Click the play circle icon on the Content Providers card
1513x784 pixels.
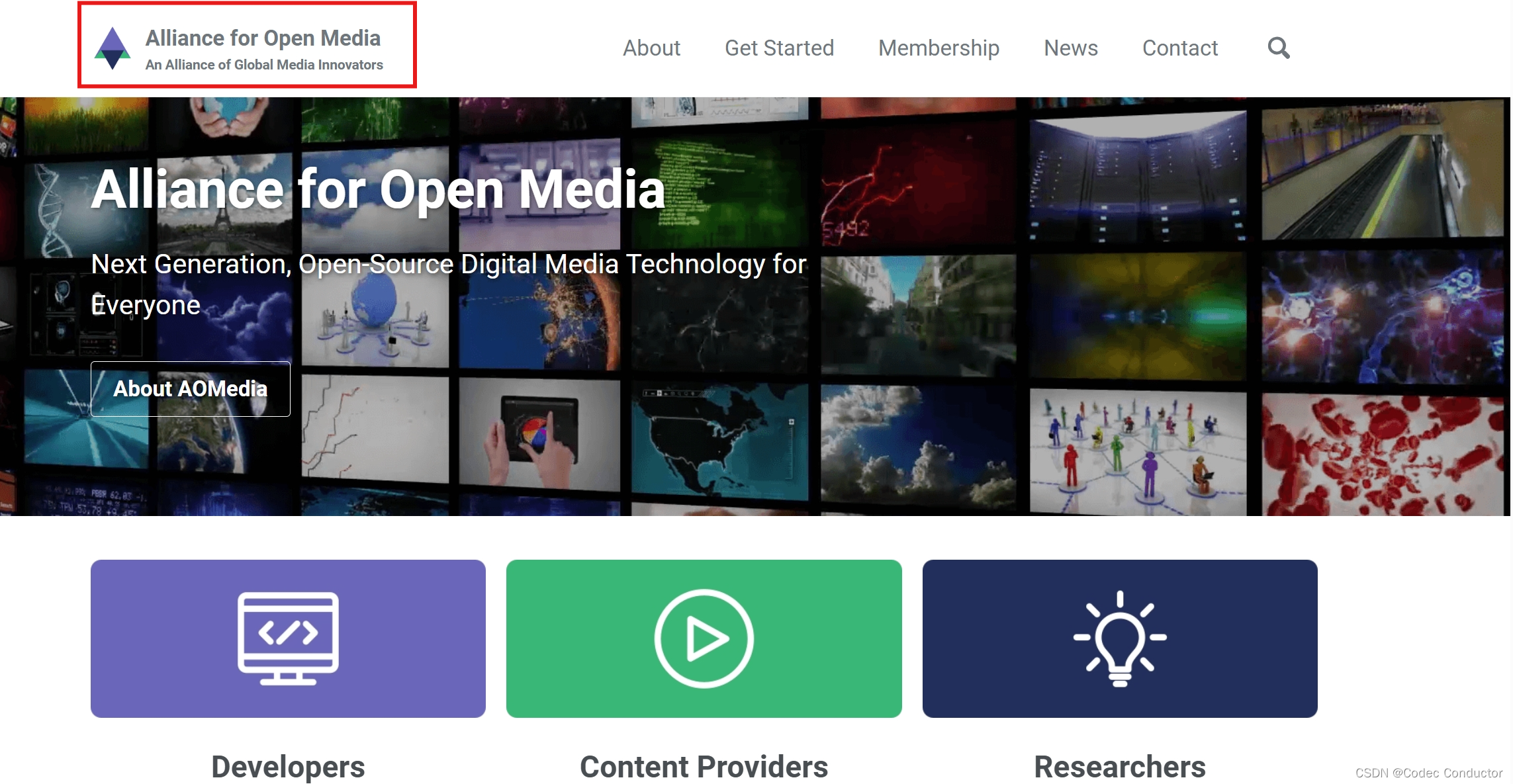coord(704,638)
